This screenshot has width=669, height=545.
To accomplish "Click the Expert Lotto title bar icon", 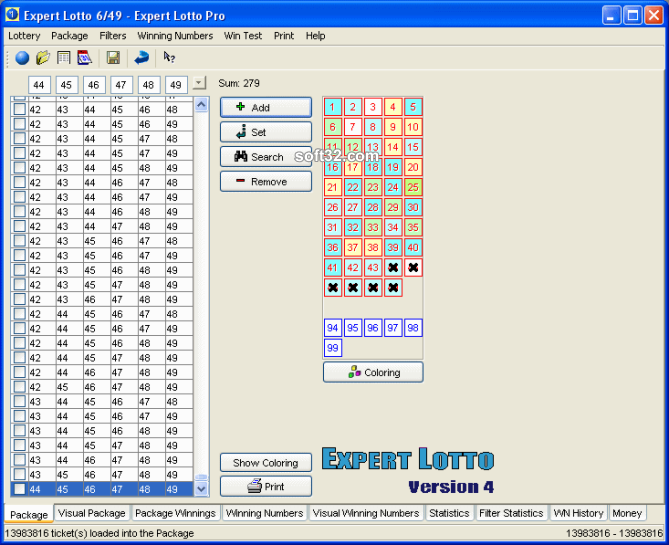I will point(12,15).
